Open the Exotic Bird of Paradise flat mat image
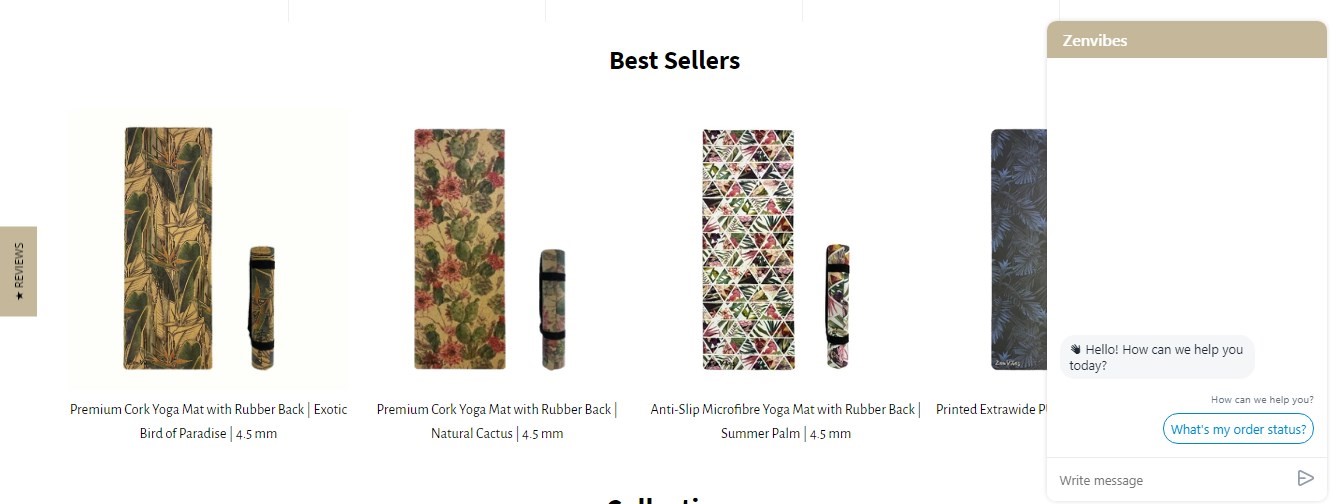Screen dimensions: 1343x504 (x=168, y=248)
